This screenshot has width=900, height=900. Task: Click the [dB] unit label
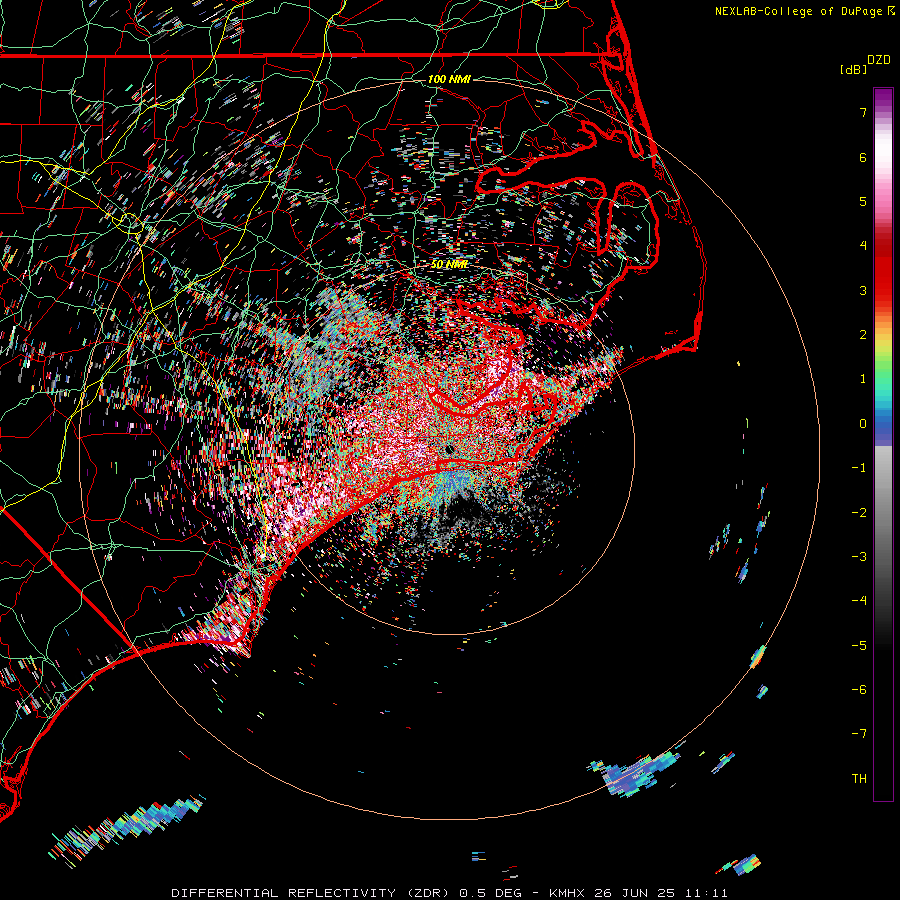[x=853, y=69]
